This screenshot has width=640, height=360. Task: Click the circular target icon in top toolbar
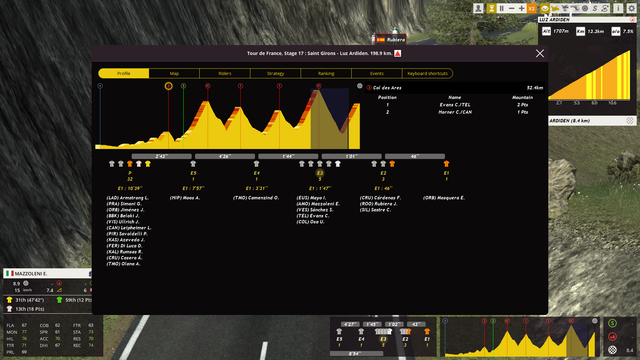(x=585, y=8)
